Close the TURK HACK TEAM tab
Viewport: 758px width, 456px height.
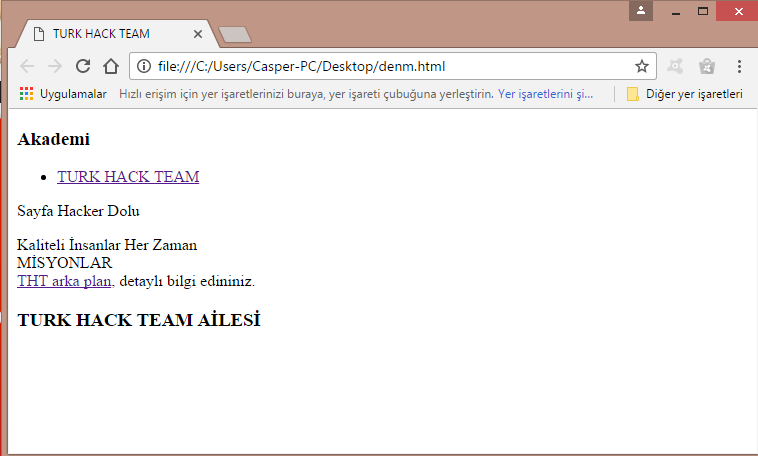(198, 34)
